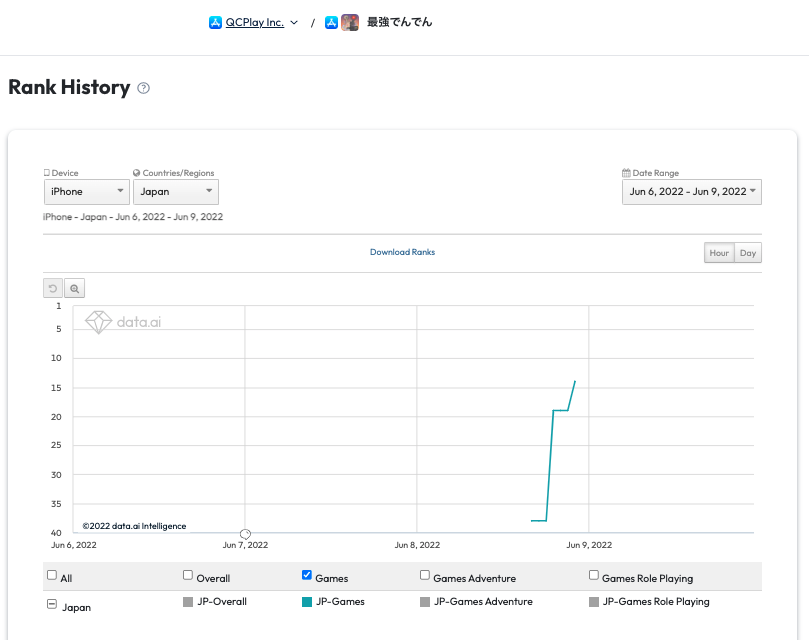
Task: Open the Countries/Regions dropdown showing Japan
Action: [175, 191]
